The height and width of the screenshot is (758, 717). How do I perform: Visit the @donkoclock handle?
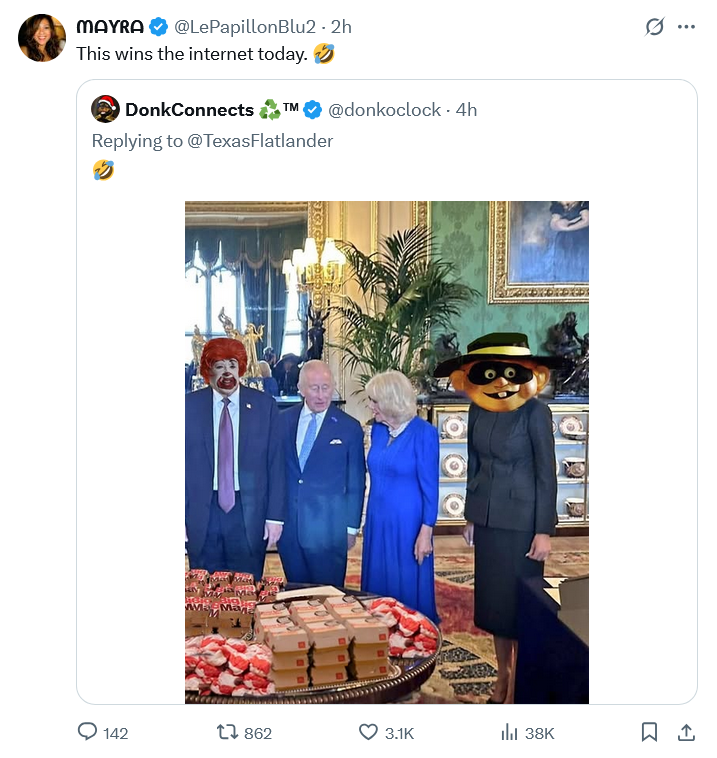(x=385, y=110)
